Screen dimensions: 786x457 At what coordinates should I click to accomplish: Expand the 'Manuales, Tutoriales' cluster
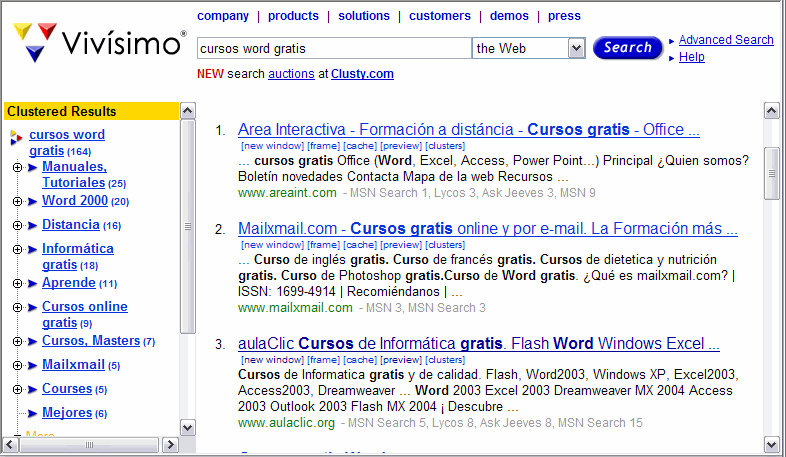(18, 167)
